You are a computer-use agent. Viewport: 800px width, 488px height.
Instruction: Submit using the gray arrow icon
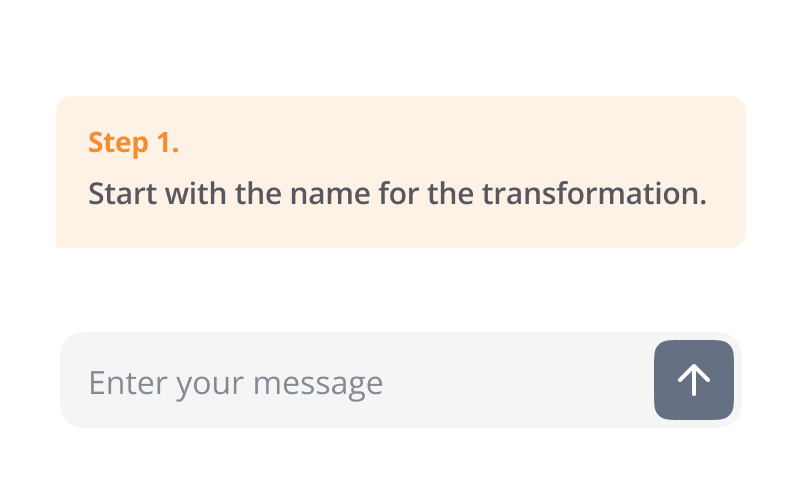[x=694, y=380]
